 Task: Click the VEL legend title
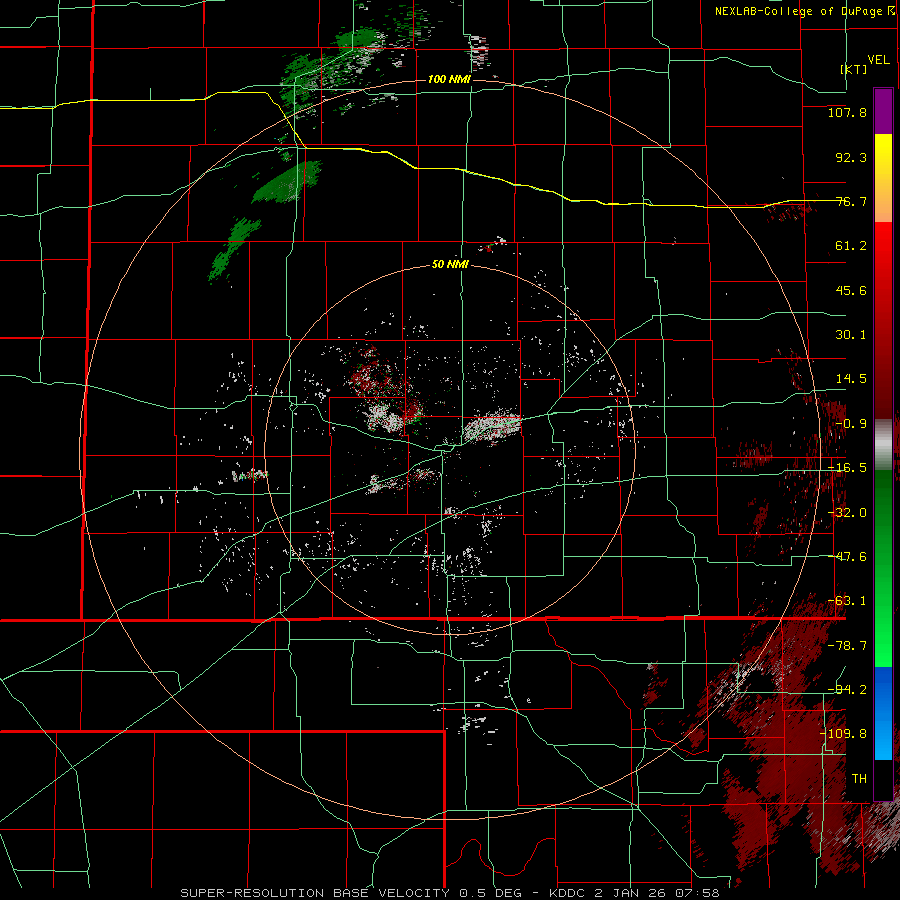click(878, 60)
